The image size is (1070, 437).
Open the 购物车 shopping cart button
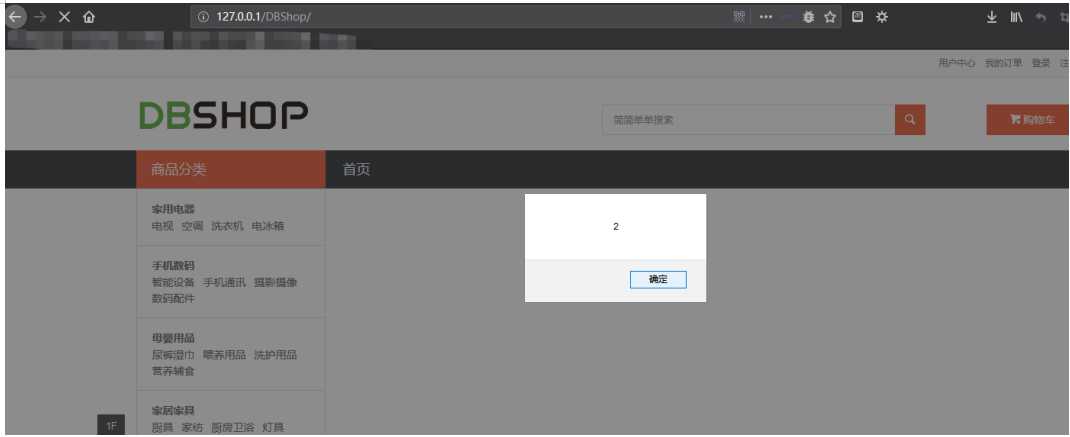[x=1028, y=120]
